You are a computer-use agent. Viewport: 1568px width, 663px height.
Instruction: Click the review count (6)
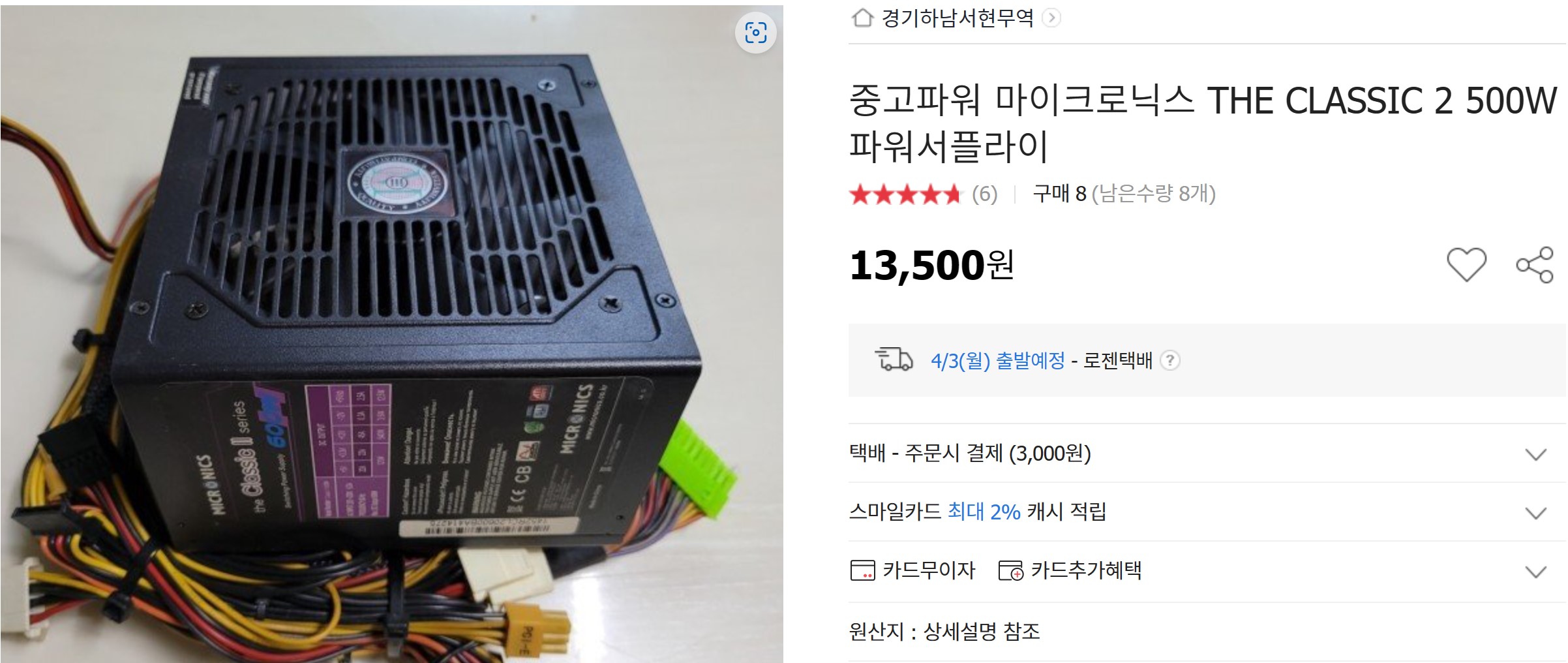point(984,194)
